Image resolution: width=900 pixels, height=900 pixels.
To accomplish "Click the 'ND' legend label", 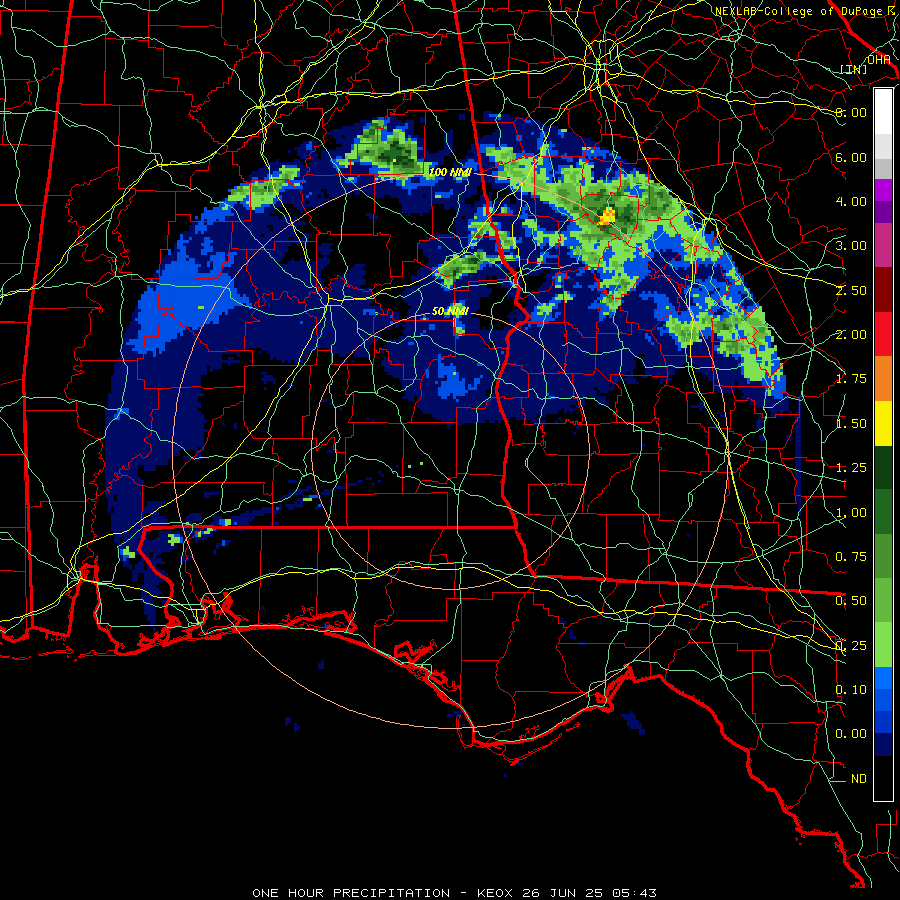I will coord(859,779).
